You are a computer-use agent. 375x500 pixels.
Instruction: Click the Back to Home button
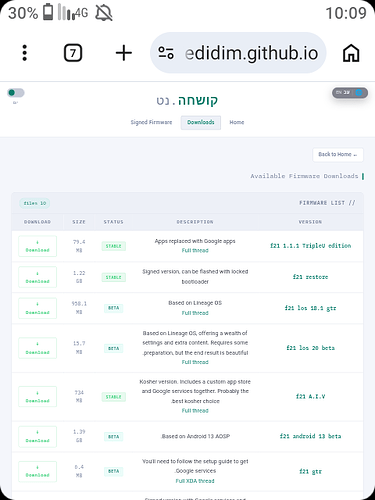click(338, 154)
